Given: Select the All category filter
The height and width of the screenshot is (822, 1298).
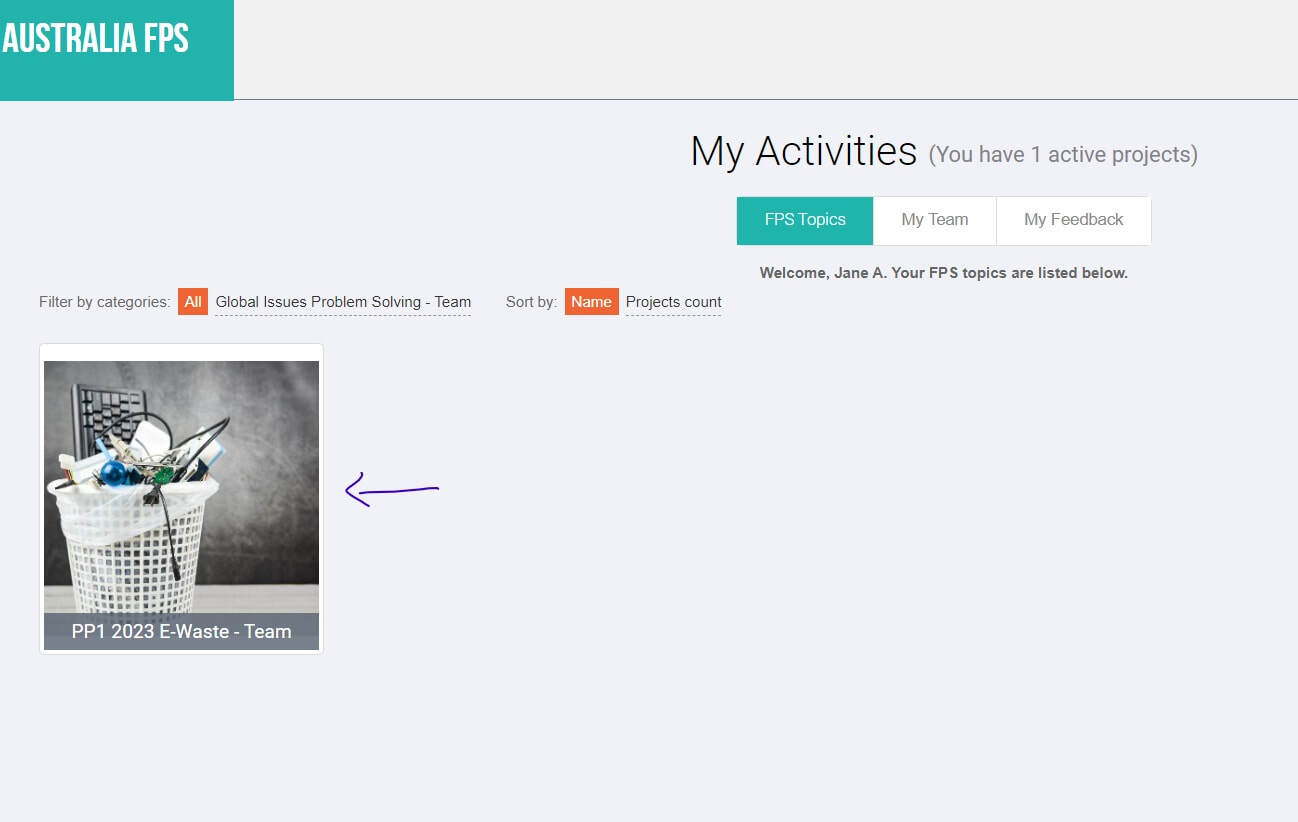Looking at the screenshot, I should pyautogui.click(x=193, y=302).
